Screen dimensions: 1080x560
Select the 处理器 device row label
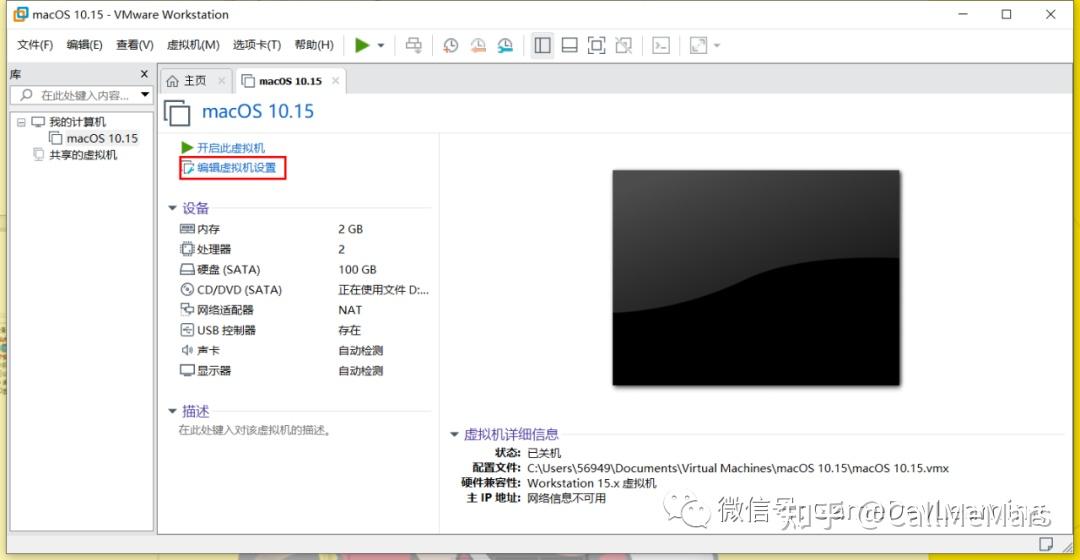point(214,249)
